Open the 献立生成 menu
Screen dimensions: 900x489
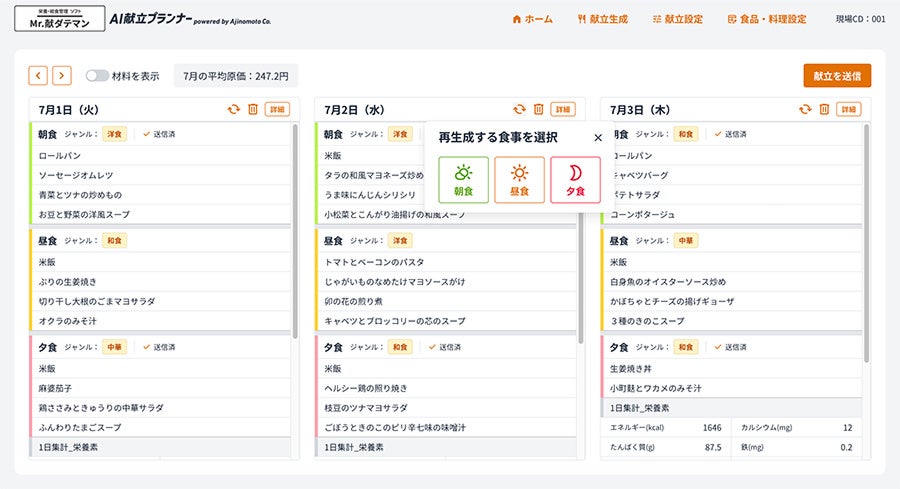click(603, 19)
